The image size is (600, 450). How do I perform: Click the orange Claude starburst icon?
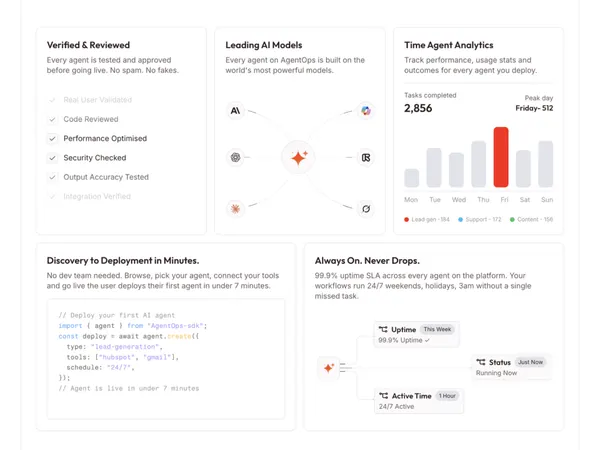(x=235, y=209)
